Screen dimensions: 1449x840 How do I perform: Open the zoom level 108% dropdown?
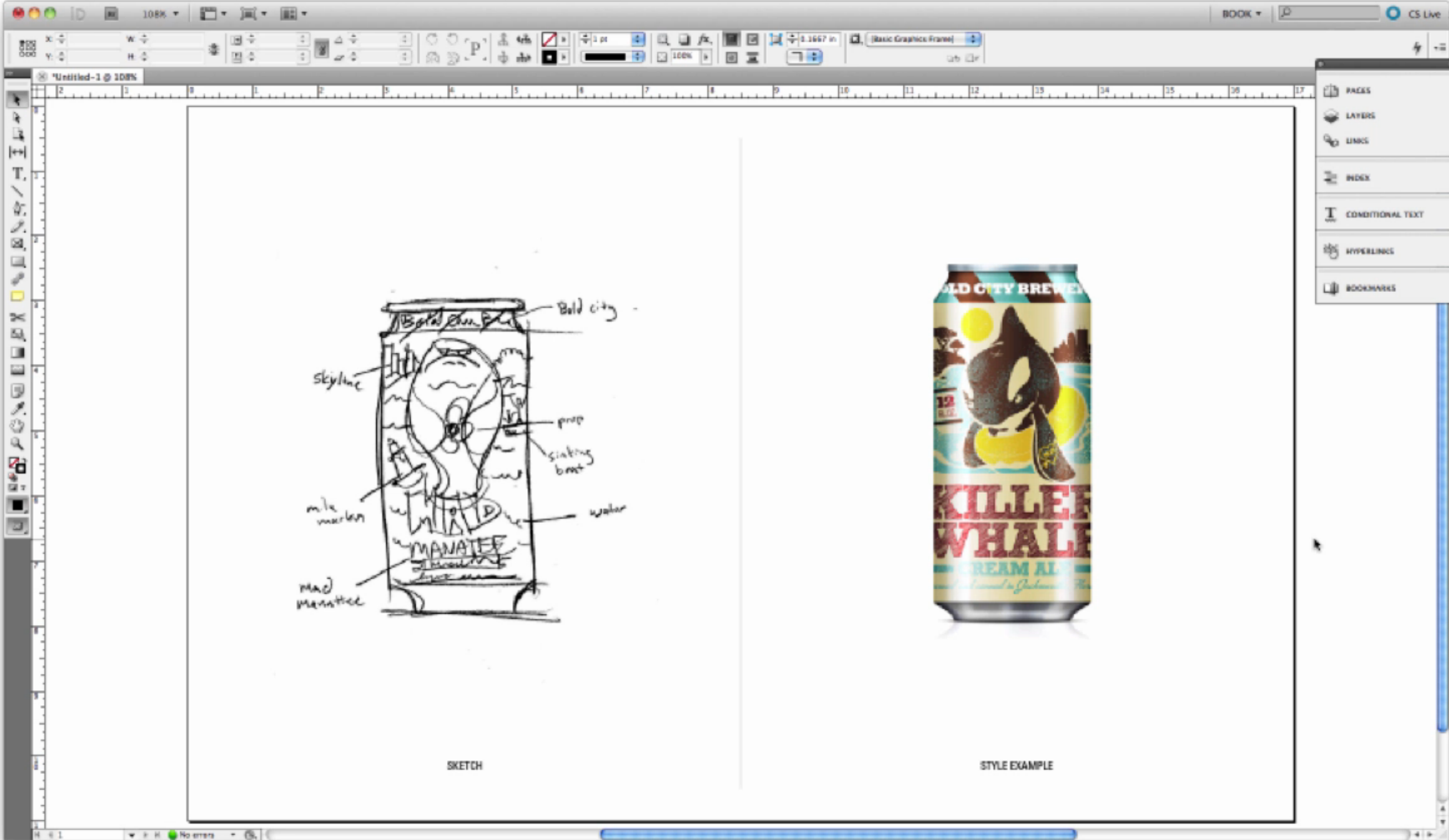coord(160,13)
